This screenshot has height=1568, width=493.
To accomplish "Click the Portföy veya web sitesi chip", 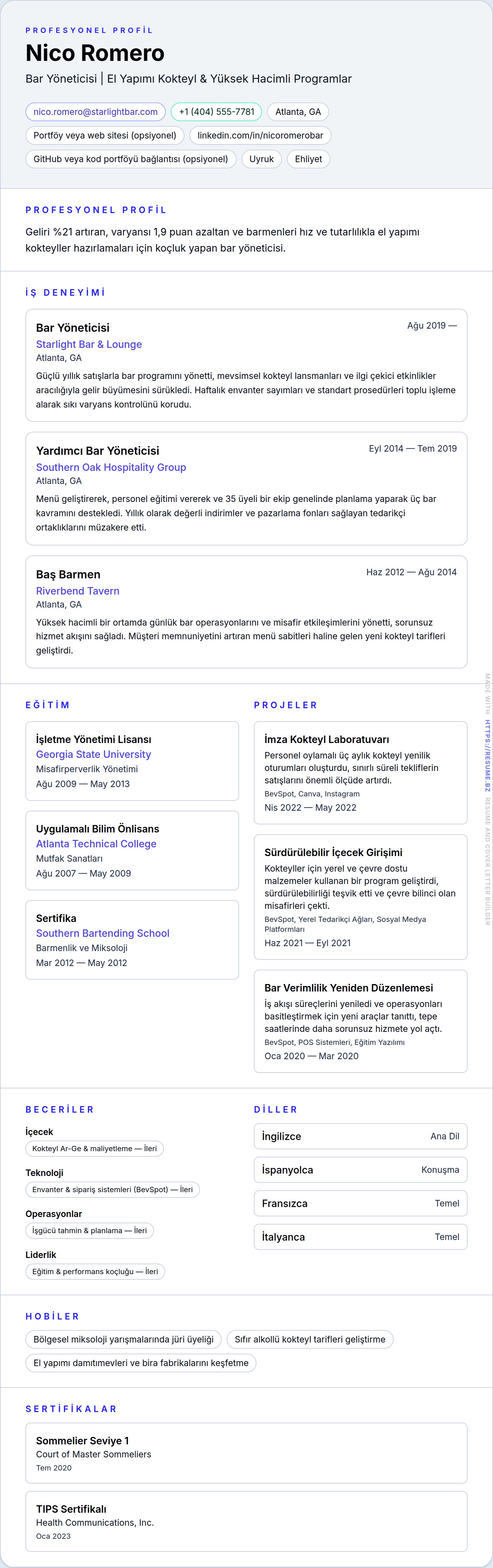I will point(105,135).
